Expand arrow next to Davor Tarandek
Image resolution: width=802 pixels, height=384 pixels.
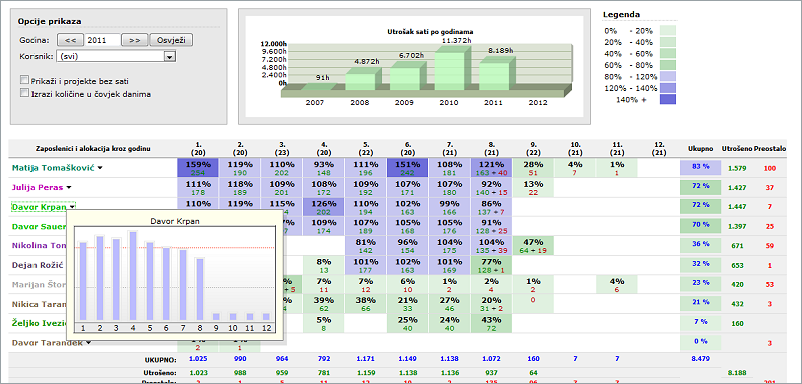tap(89, 343)
